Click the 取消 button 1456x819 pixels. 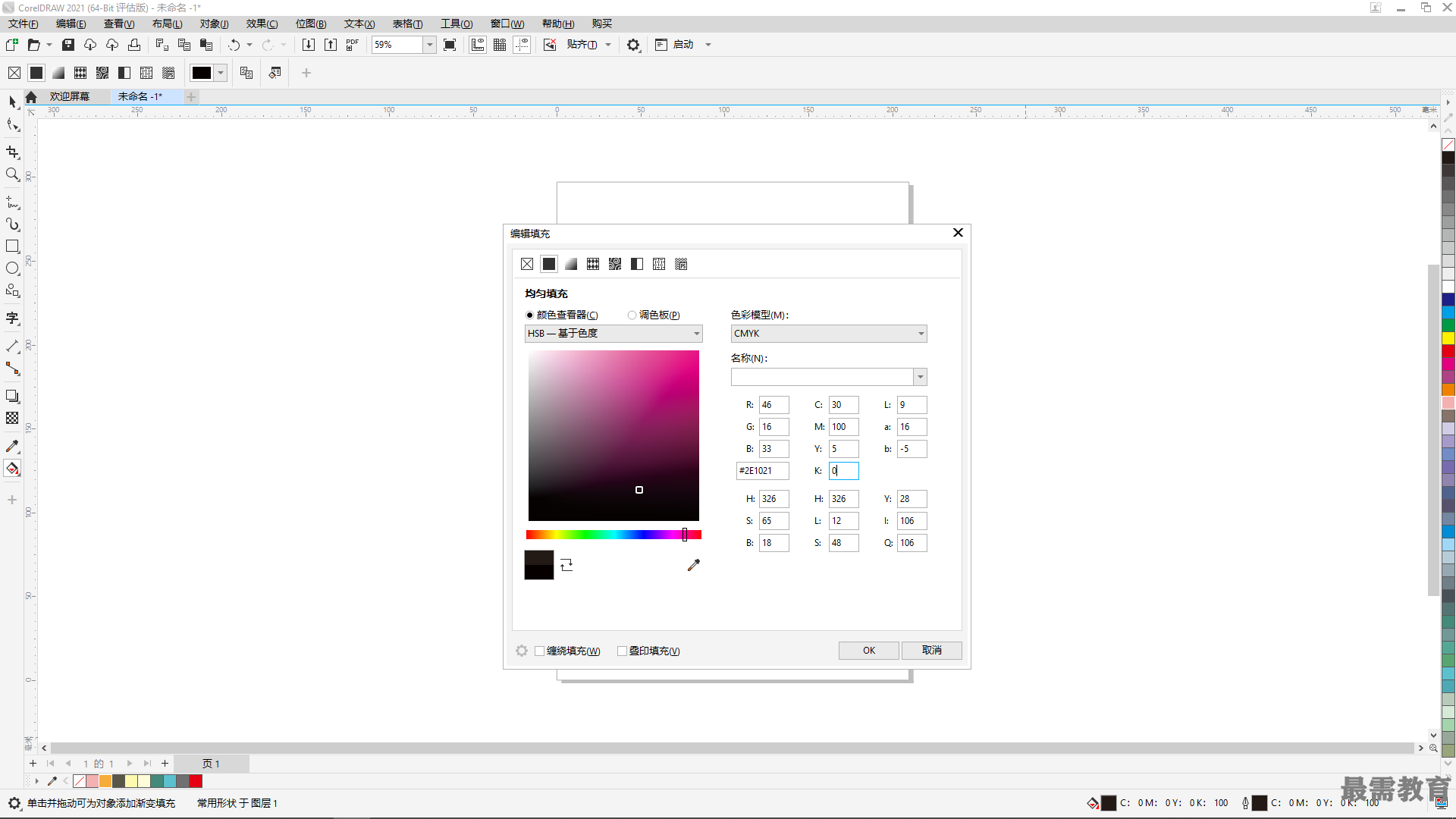tap(932, 651)
